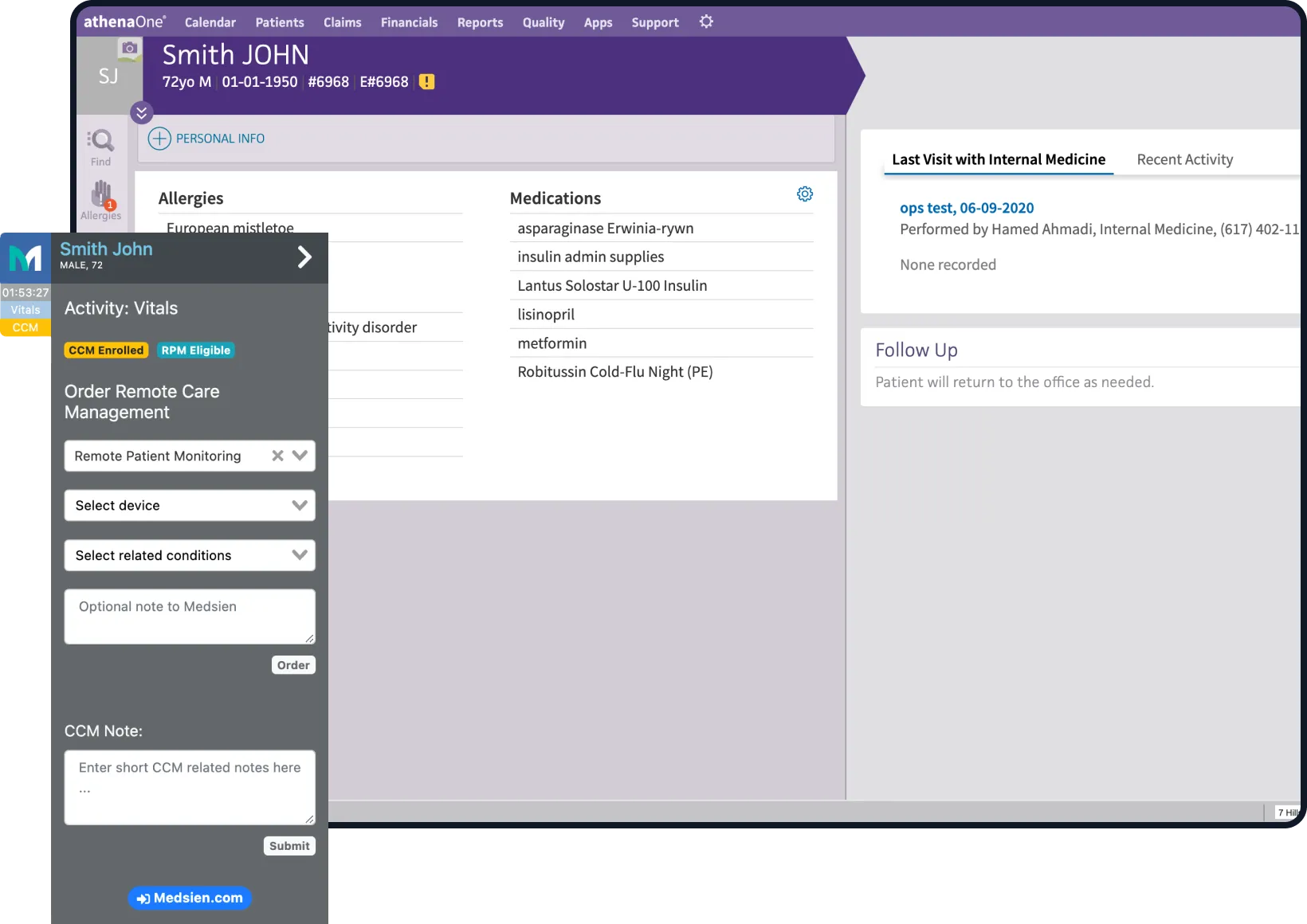
Task: Click the yellow patient alert icon
Action: [x=427, y=81]
